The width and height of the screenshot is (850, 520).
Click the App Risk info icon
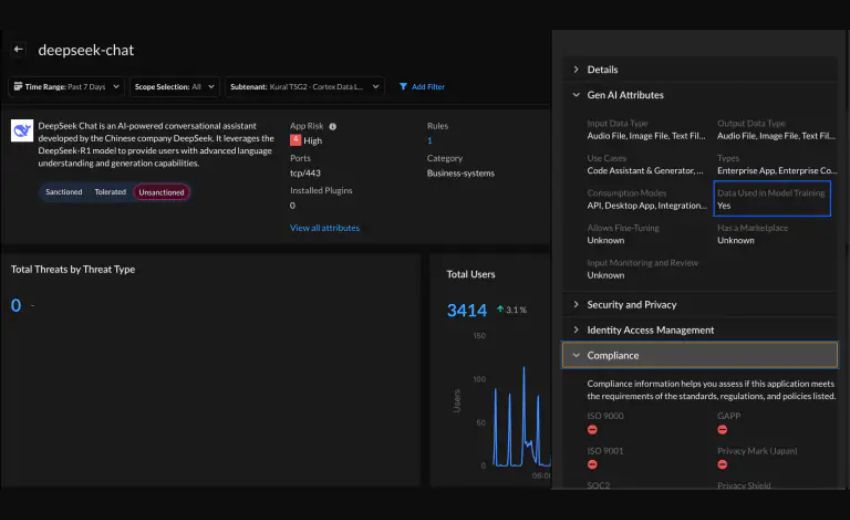point(333,126)
